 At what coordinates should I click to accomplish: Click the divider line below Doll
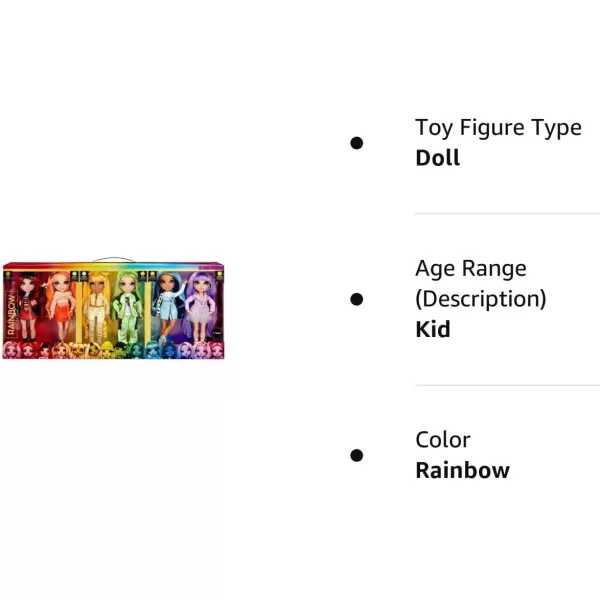point(507,214)
